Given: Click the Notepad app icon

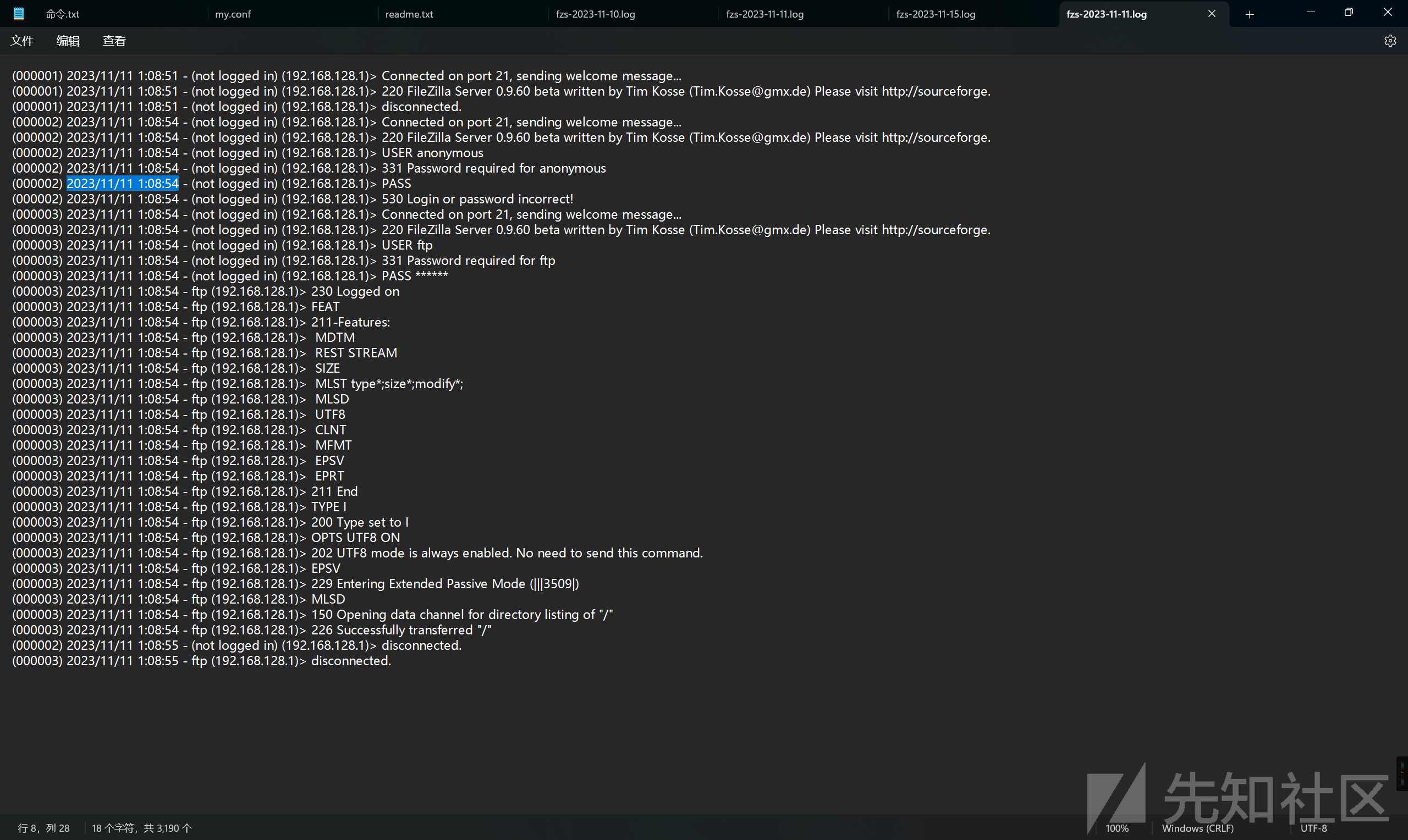Looking at the screenshot, I should [x=19, y=14].
